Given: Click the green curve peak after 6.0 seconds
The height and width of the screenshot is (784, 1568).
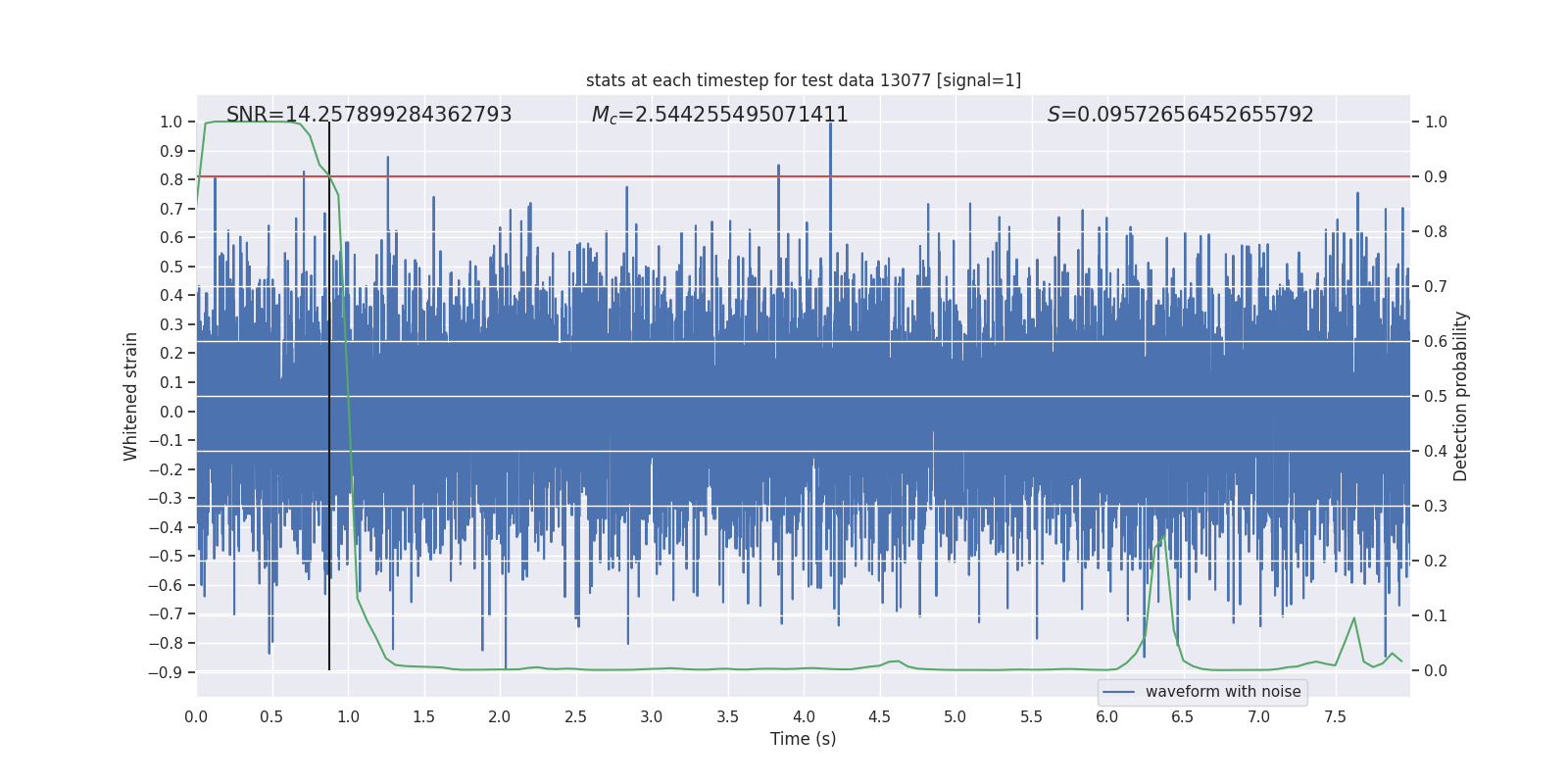Looking at the screenshot, I should pos(1164,536).
